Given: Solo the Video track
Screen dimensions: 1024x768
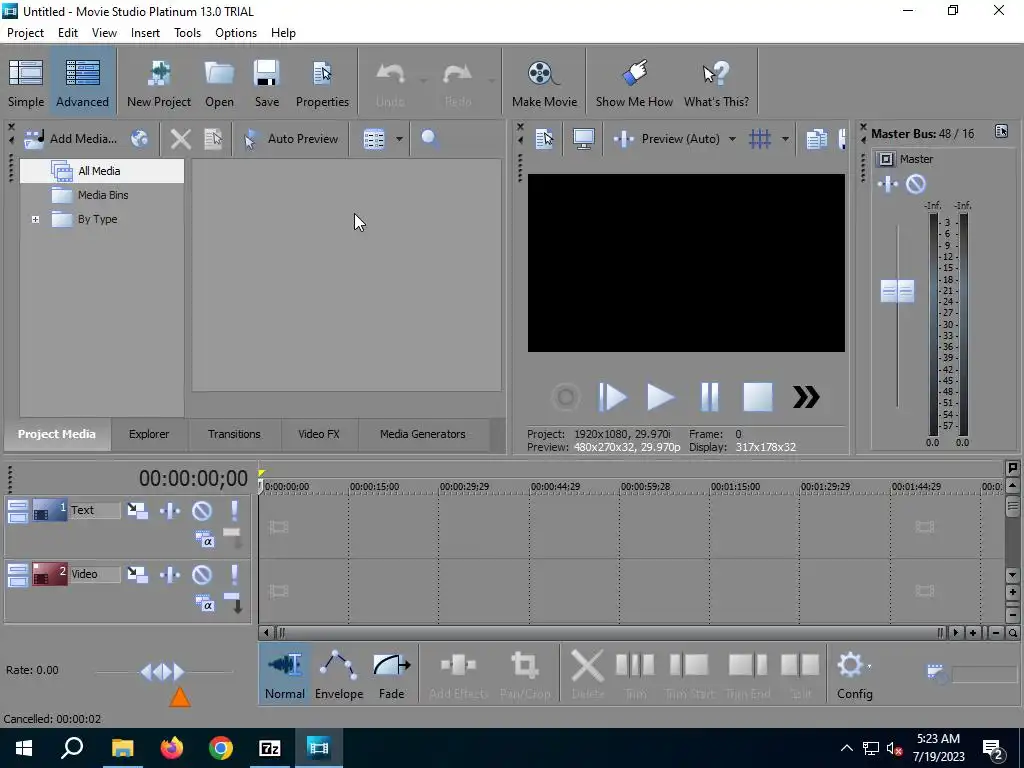Looking at the screenshot, I should coord(234,574).
